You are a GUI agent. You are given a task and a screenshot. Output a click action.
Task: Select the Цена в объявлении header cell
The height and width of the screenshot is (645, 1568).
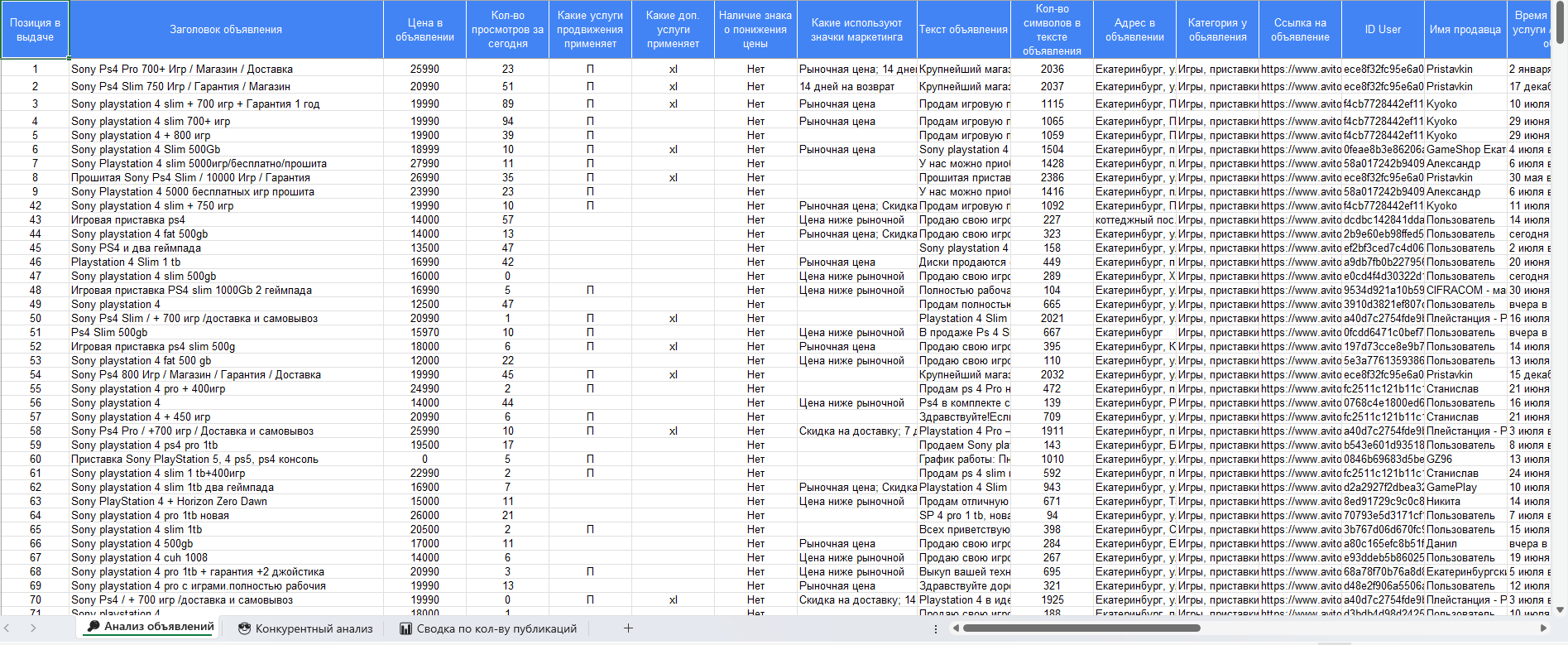point(424,30)
